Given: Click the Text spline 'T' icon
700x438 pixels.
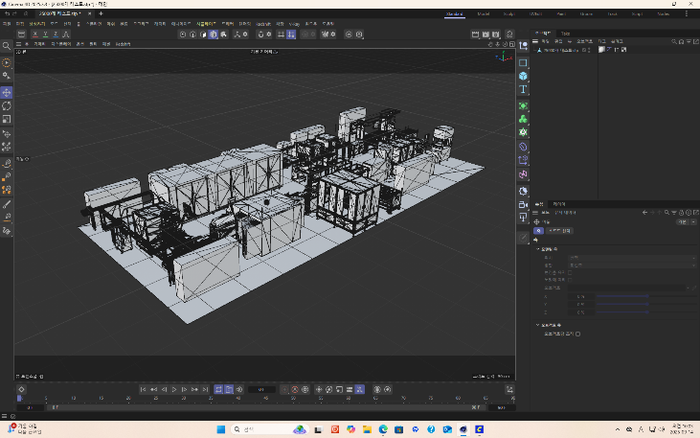Looking at the screenshot, I should coord(523,90).
